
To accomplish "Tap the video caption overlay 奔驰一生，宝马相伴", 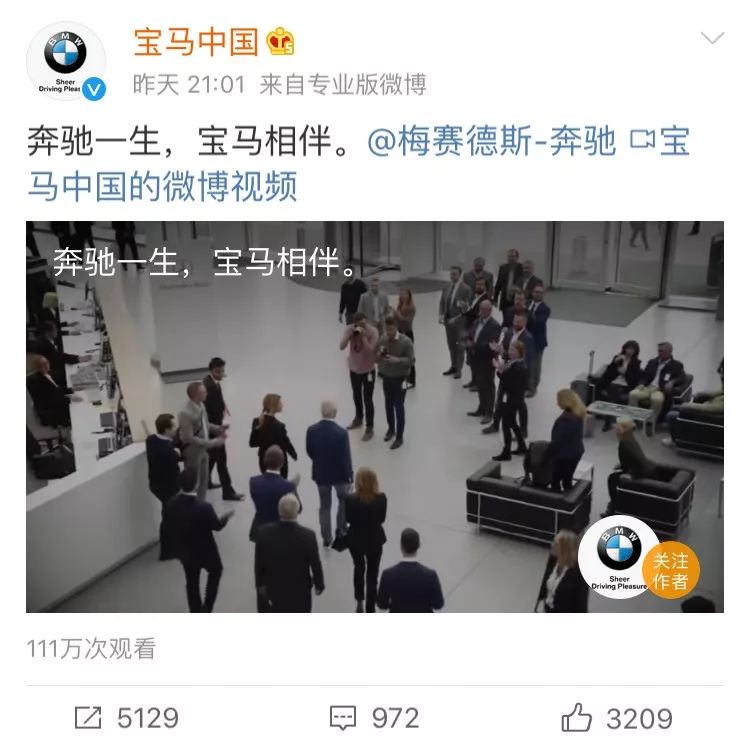I will [x=206, y=262].
